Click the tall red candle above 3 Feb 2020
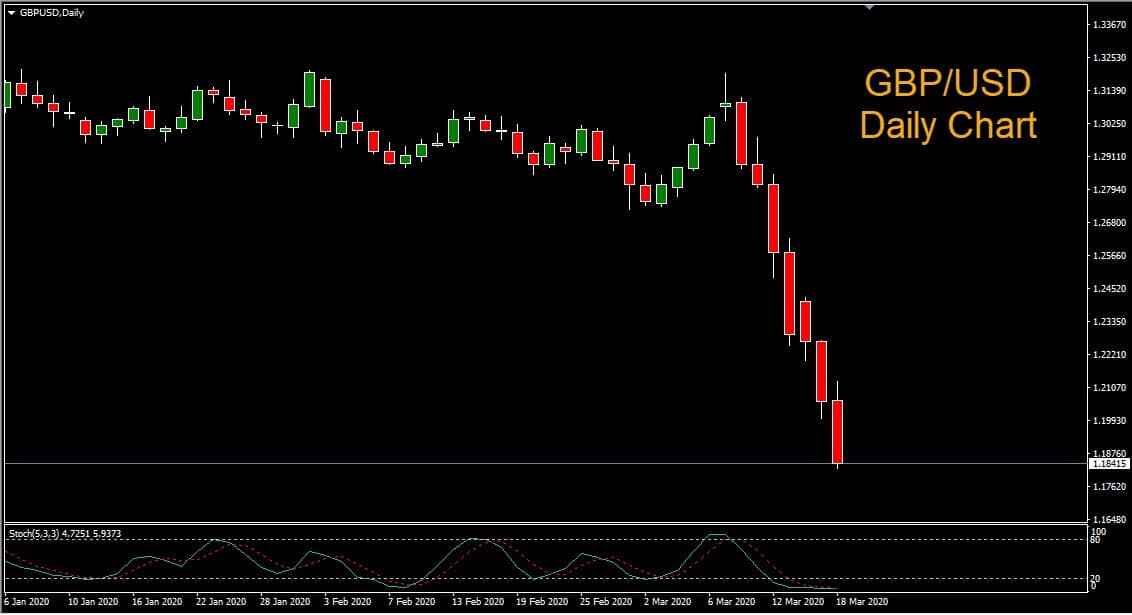1132x615 pixels. coord(325,105)
